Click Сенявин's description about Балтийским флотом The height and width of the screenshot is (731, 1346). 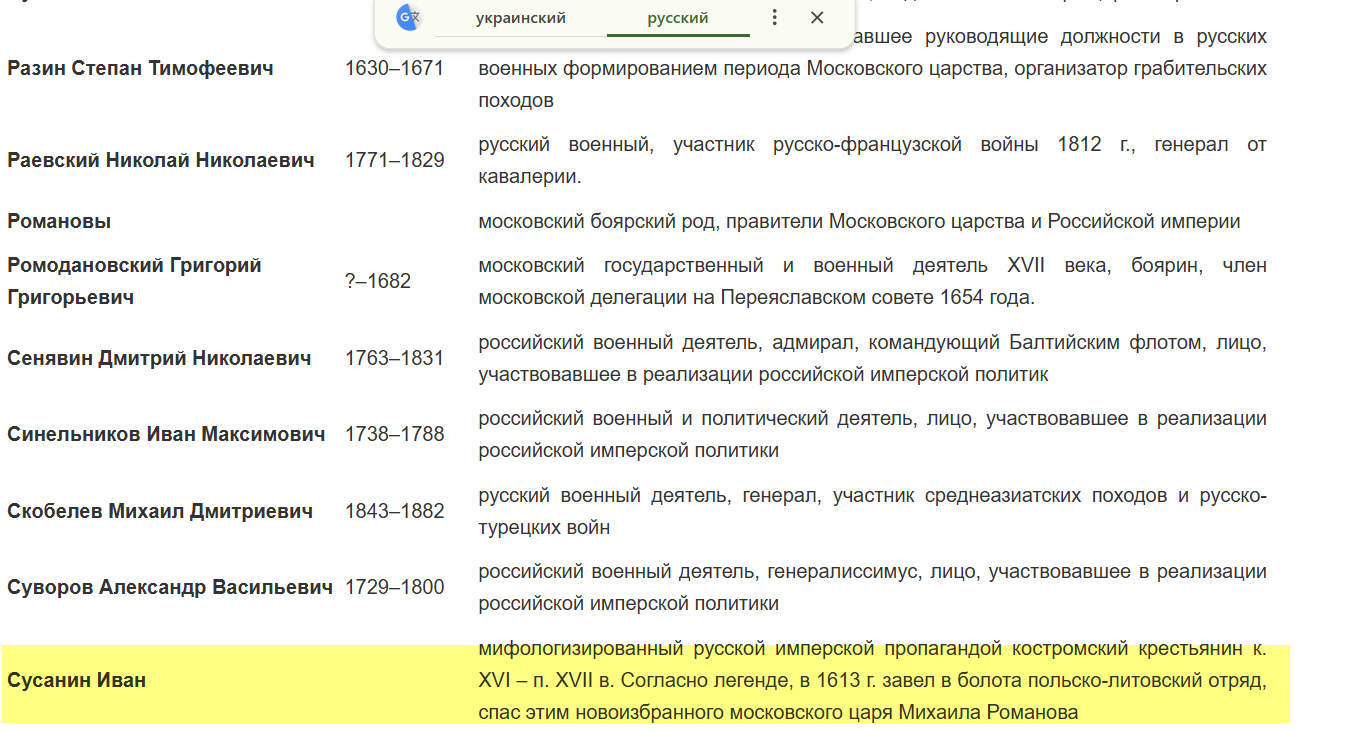point(872,358)
